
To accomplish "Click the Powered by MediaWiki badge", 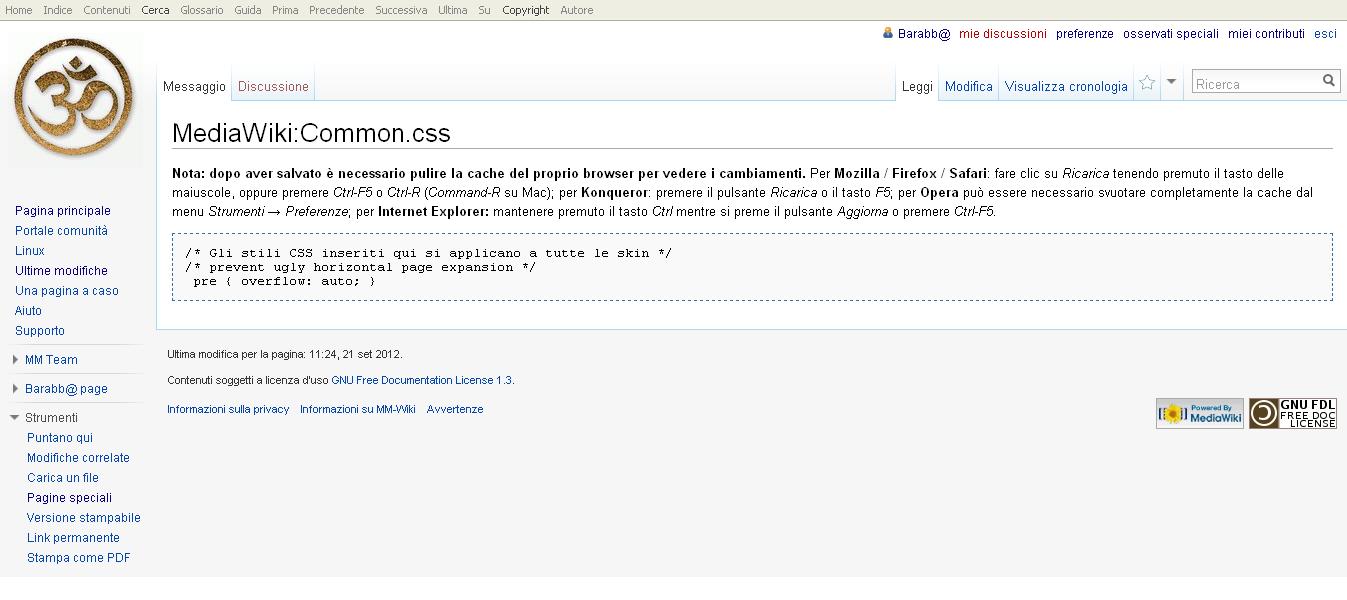I will click(1199, 413).
